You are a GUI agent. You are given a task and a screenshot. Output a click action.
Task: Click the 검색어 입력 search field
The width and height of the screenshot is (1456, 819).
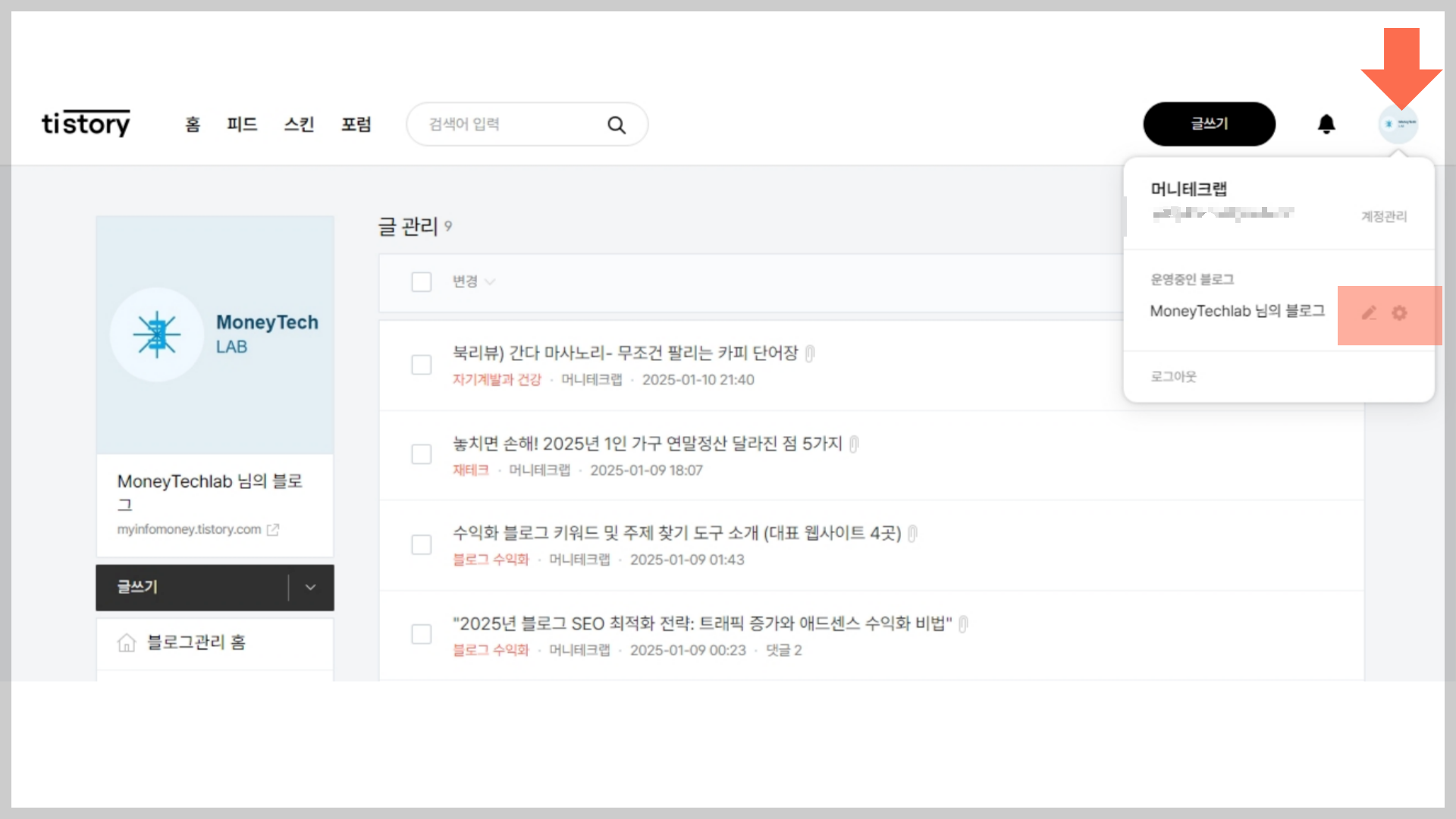[508, 124]
